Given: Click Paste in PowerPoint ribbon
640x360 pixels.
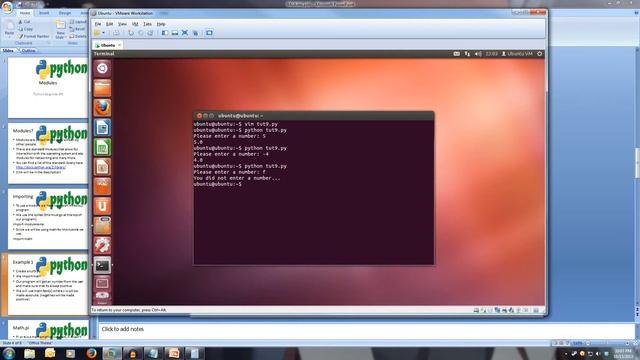Looking at the screenshot, I should (9, 29).
